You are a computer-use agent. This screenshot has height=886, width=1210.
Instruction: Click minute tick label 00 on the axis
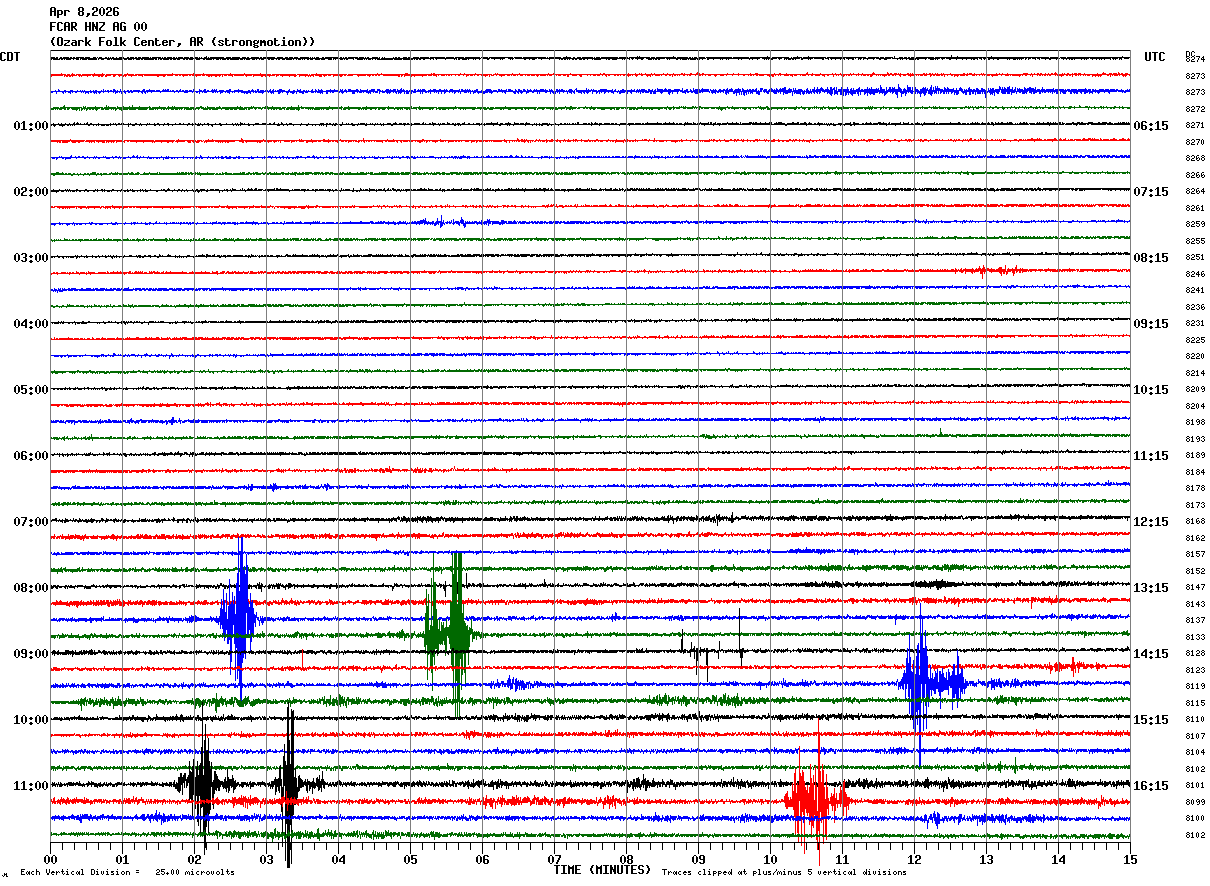tap(50, 859)
